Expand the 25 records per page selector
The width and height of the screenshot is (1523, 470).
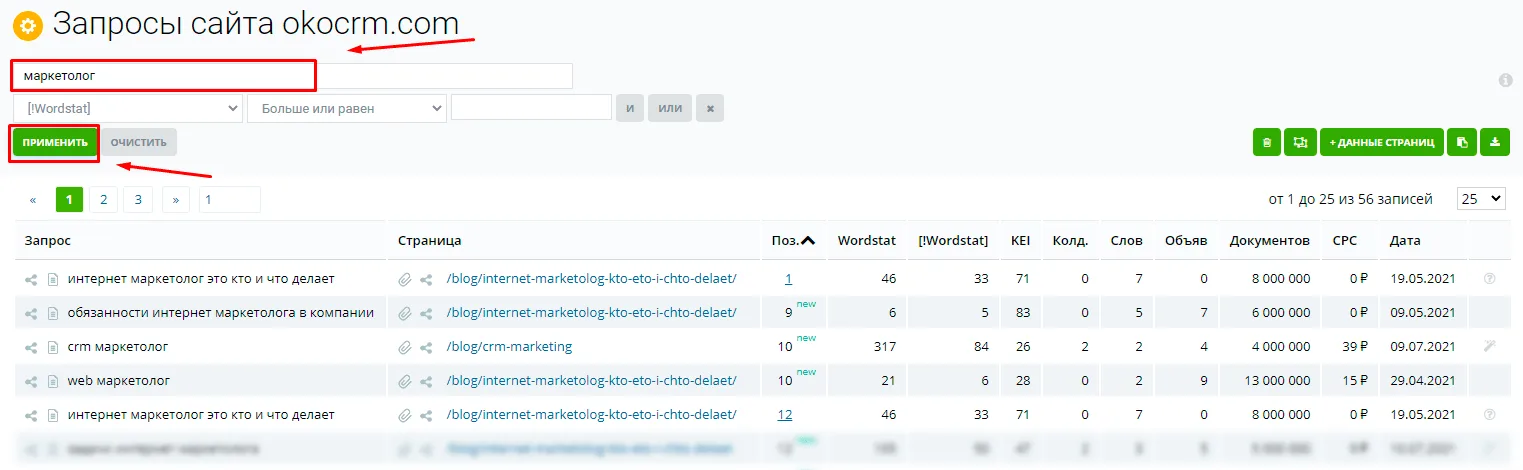pyautogui.click(x=1482, y=199)
